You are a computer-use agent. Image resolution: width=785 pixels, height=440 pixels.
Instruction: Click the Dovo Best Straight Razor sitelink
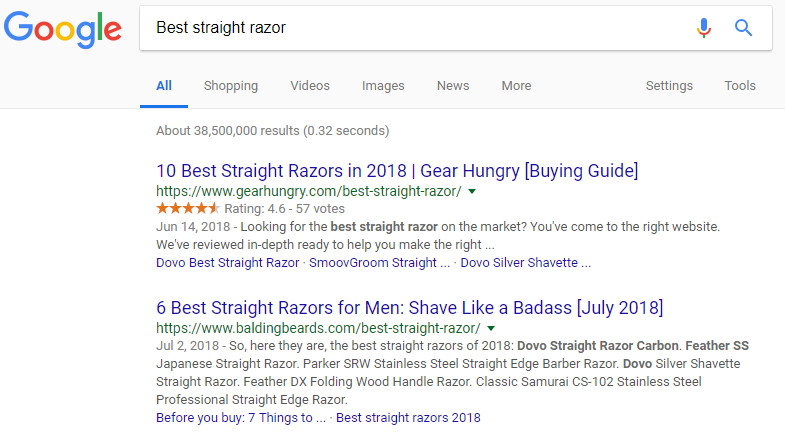[x=227, y=264]
